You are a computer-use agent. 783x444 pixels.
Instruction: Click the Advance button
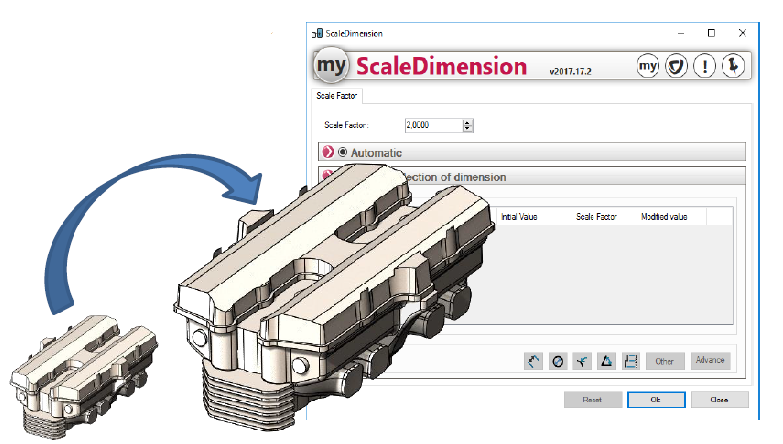(710, 360)
